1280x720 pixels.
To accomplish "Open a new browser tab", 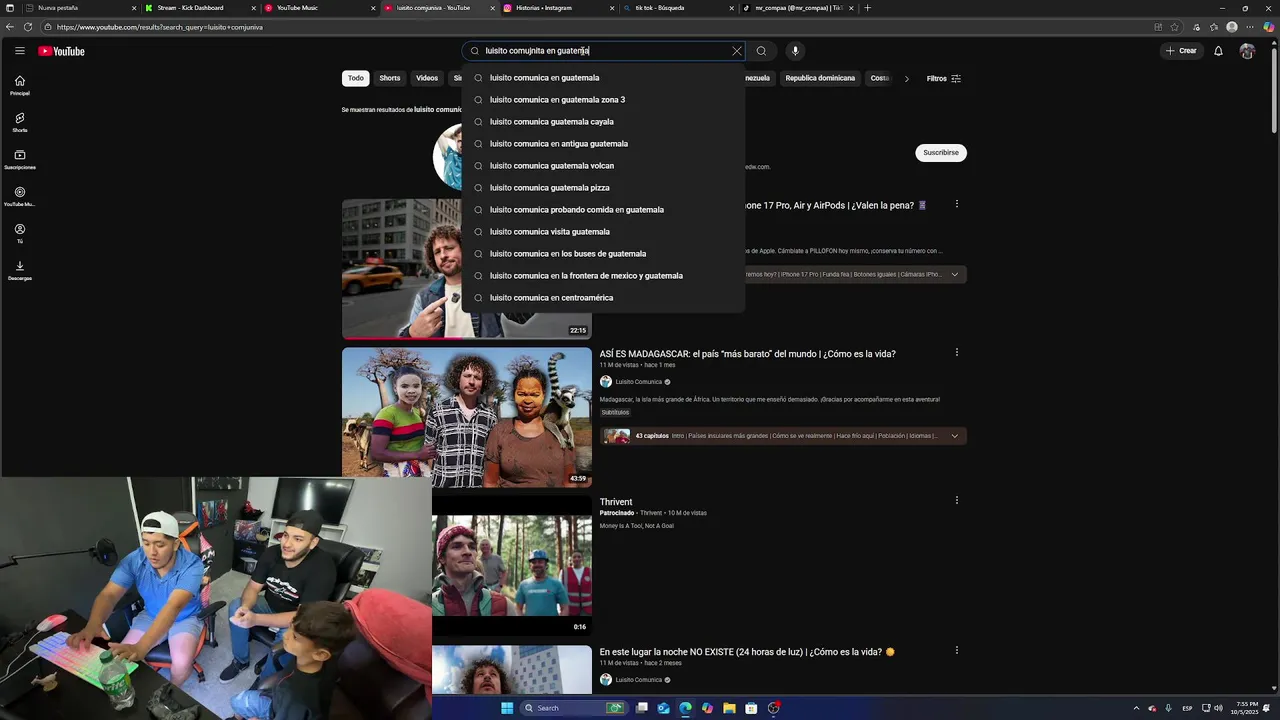I will 867,8.
